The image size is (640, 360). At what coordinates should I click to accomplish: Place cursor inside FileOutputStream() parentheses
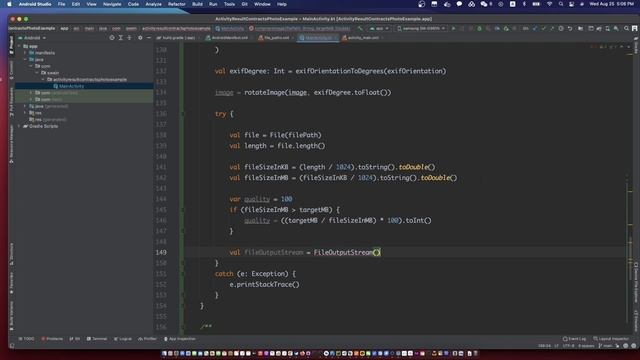[377, 252]
